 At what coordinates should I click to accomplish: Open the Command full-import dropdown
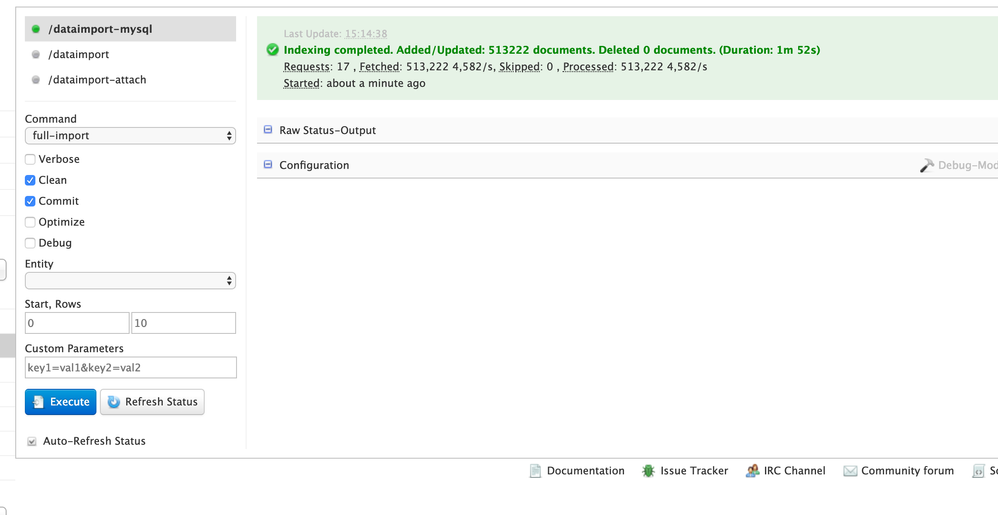coord(130,136)
